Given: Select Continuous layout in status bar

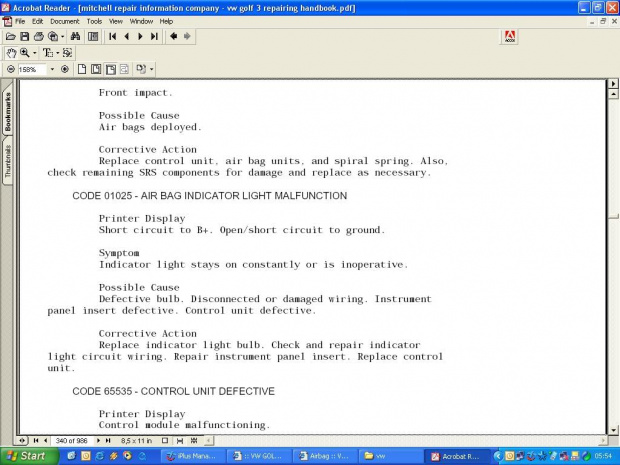Looking at the screenshot, I should 180,440.
